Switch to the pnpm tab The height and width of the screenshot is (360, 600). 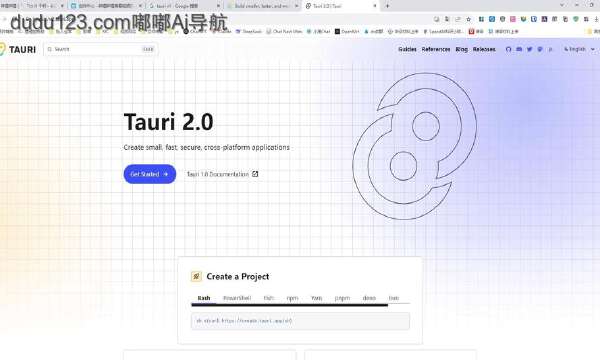[x=342, y=298]
